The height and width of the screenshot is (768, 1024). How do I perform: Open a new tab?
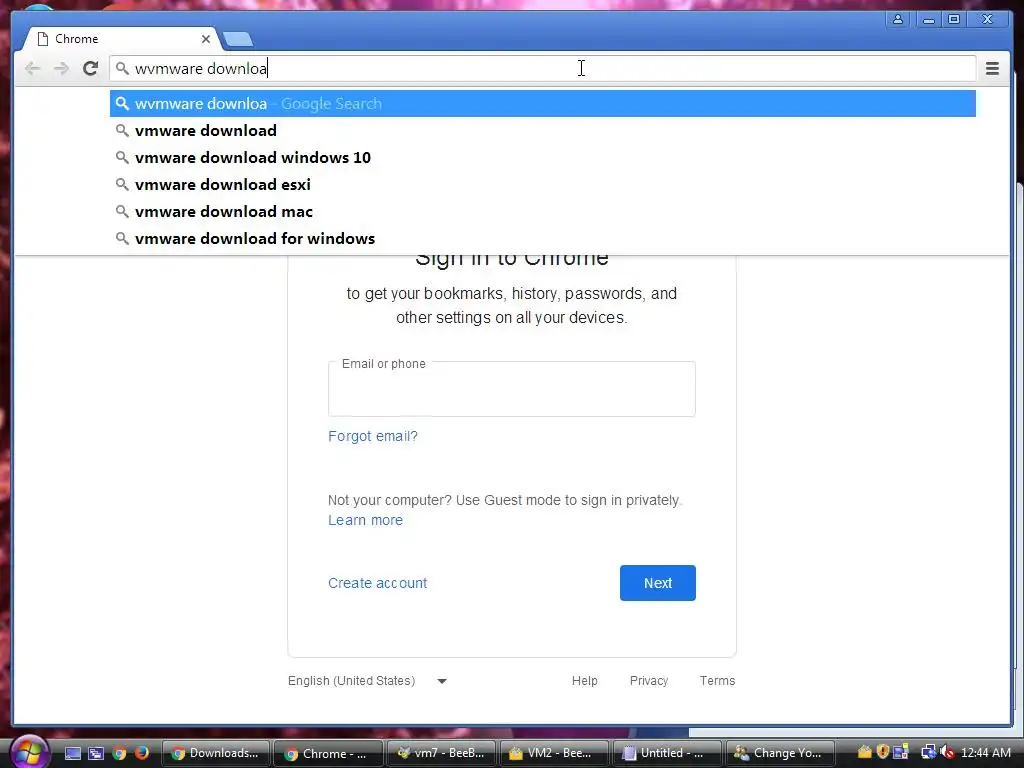(x=238, y=40)
